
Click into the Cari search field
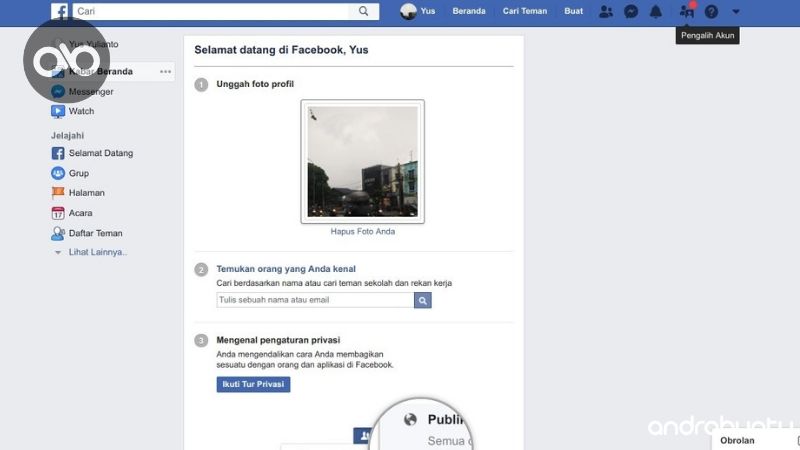tap(212, 11)
